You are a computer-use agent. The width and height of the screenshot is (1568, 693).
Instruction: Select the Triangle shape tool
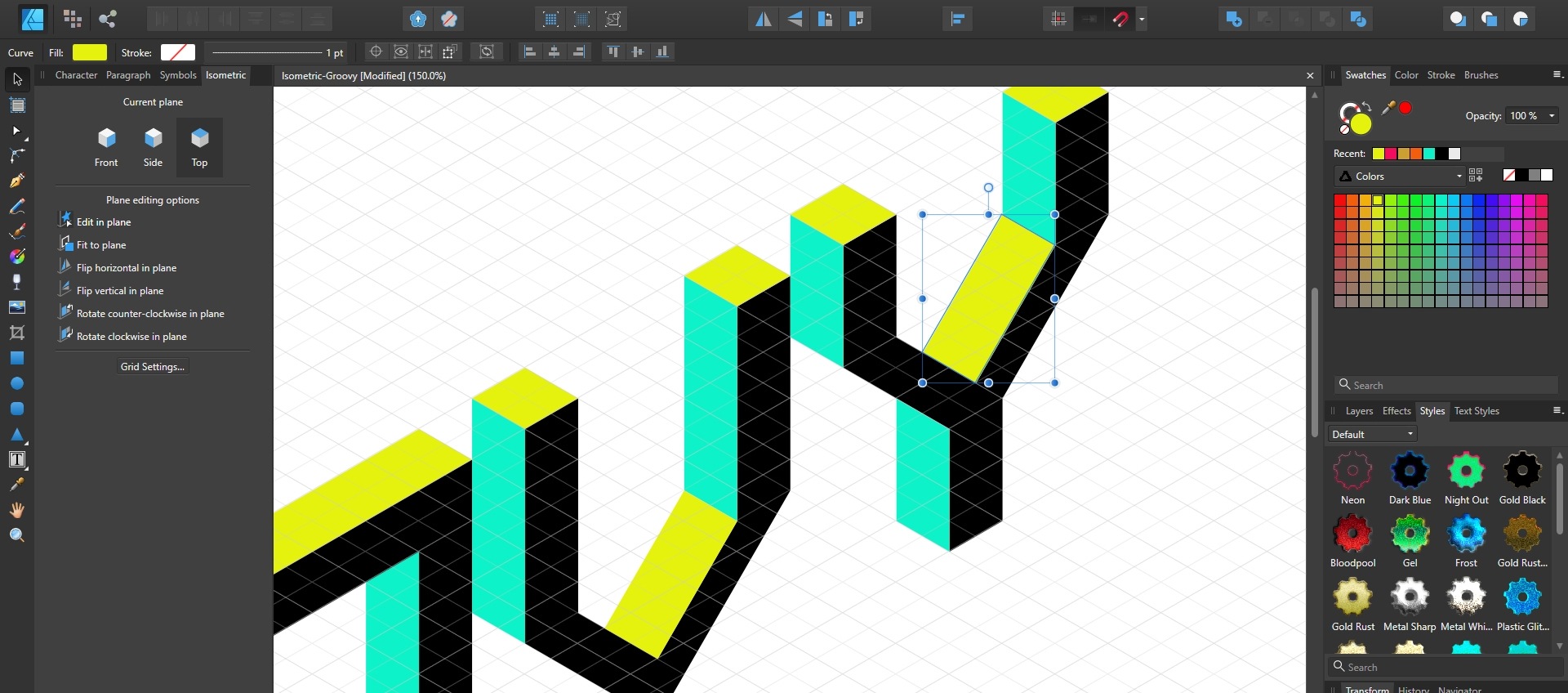point(17,434)
